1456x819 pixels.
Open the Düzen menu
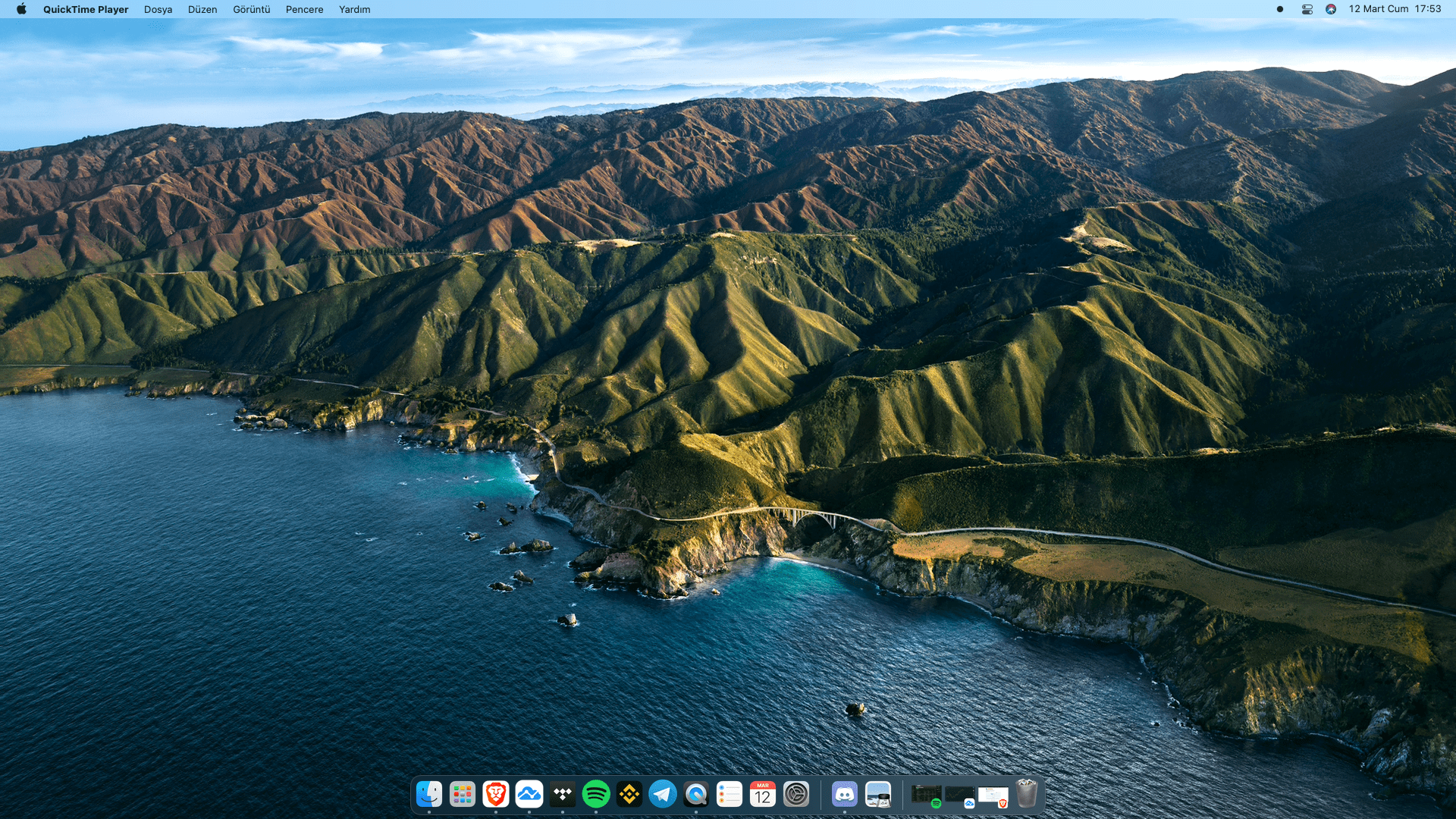pos(202,9)
